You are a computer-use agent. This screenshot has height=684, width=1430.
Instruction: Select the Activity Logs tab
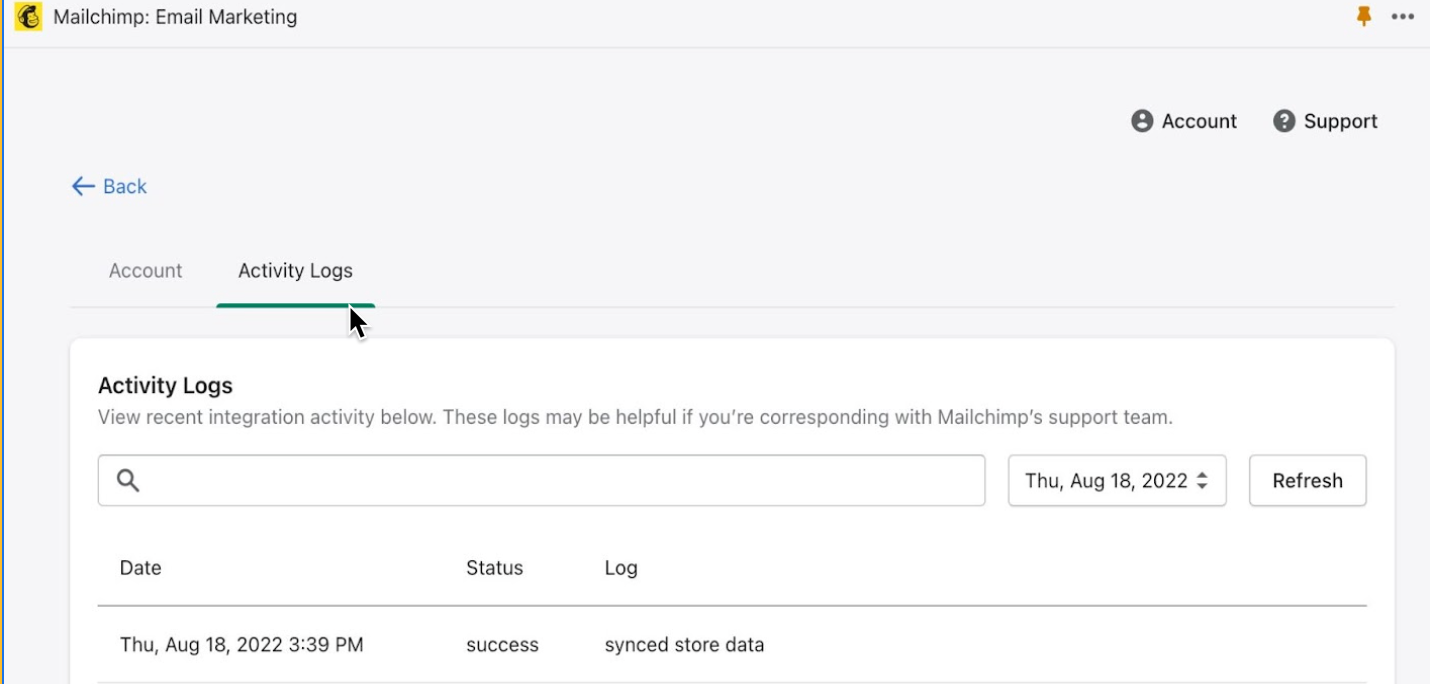tap(295, 270)
